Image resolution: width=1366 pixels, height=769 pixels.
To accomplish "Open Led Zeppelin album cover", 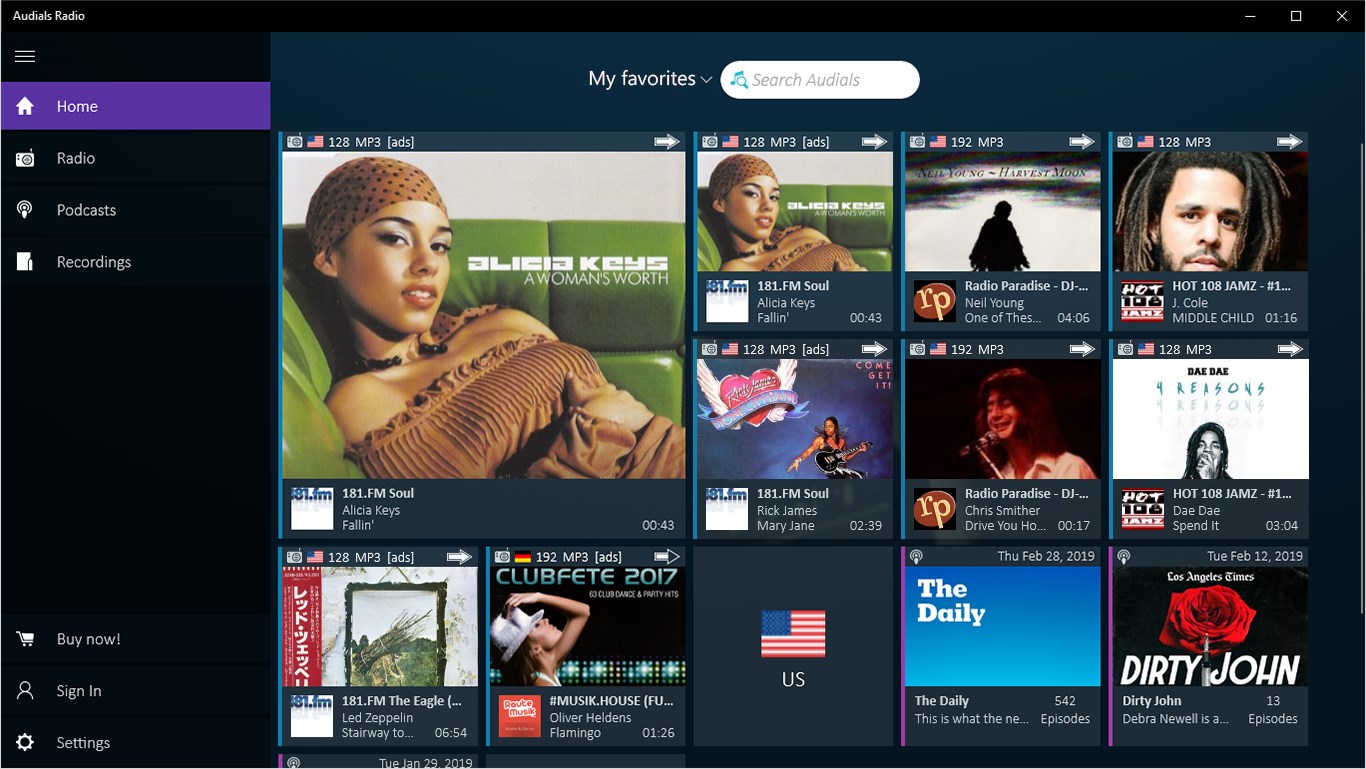I will [x=380, y=626].
